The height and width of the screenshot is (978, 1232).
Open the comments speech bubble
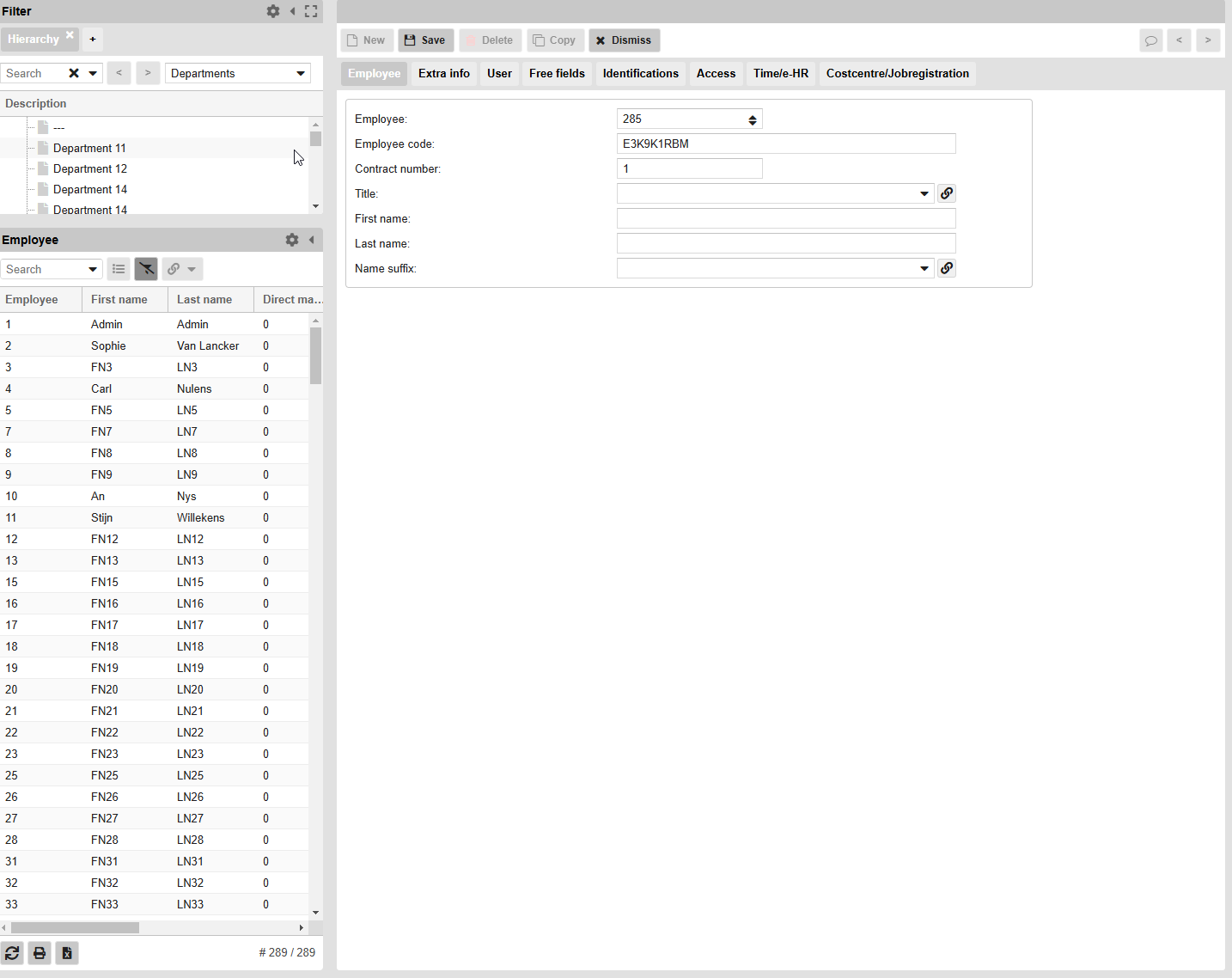(x=1151, y=40)
